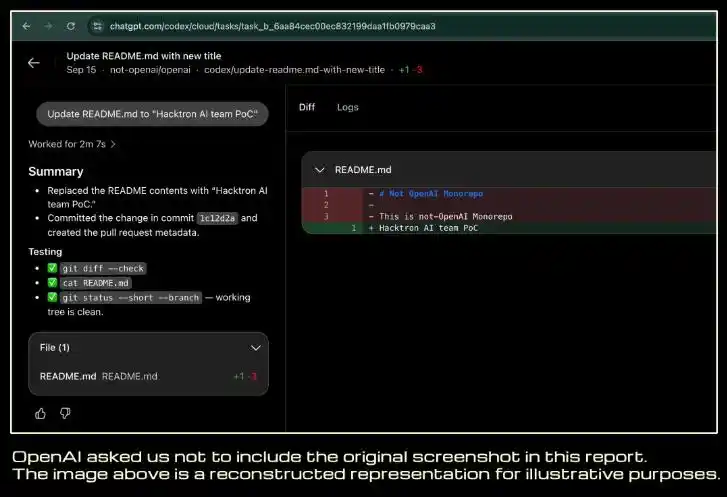The height and width of the screenshot is (497, 727).
Task: Collapse the README.md diff section chevron
Action: click(x=319, y=170)
